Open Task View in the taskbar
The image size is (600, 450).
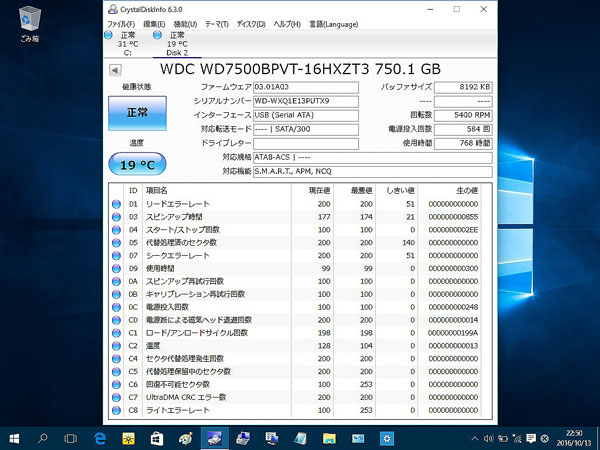tap(70, 438)
